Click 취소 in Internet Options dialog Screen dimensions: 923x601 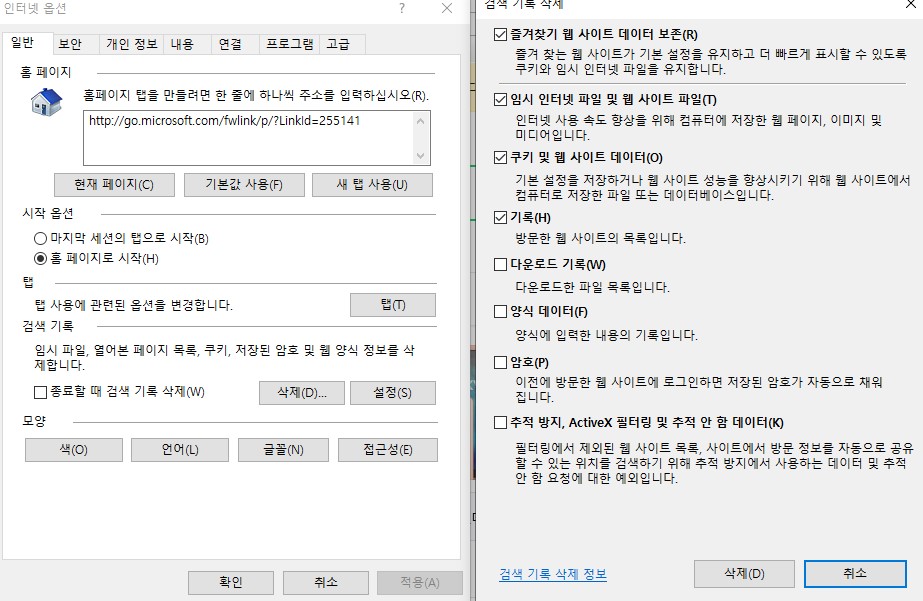326,583
